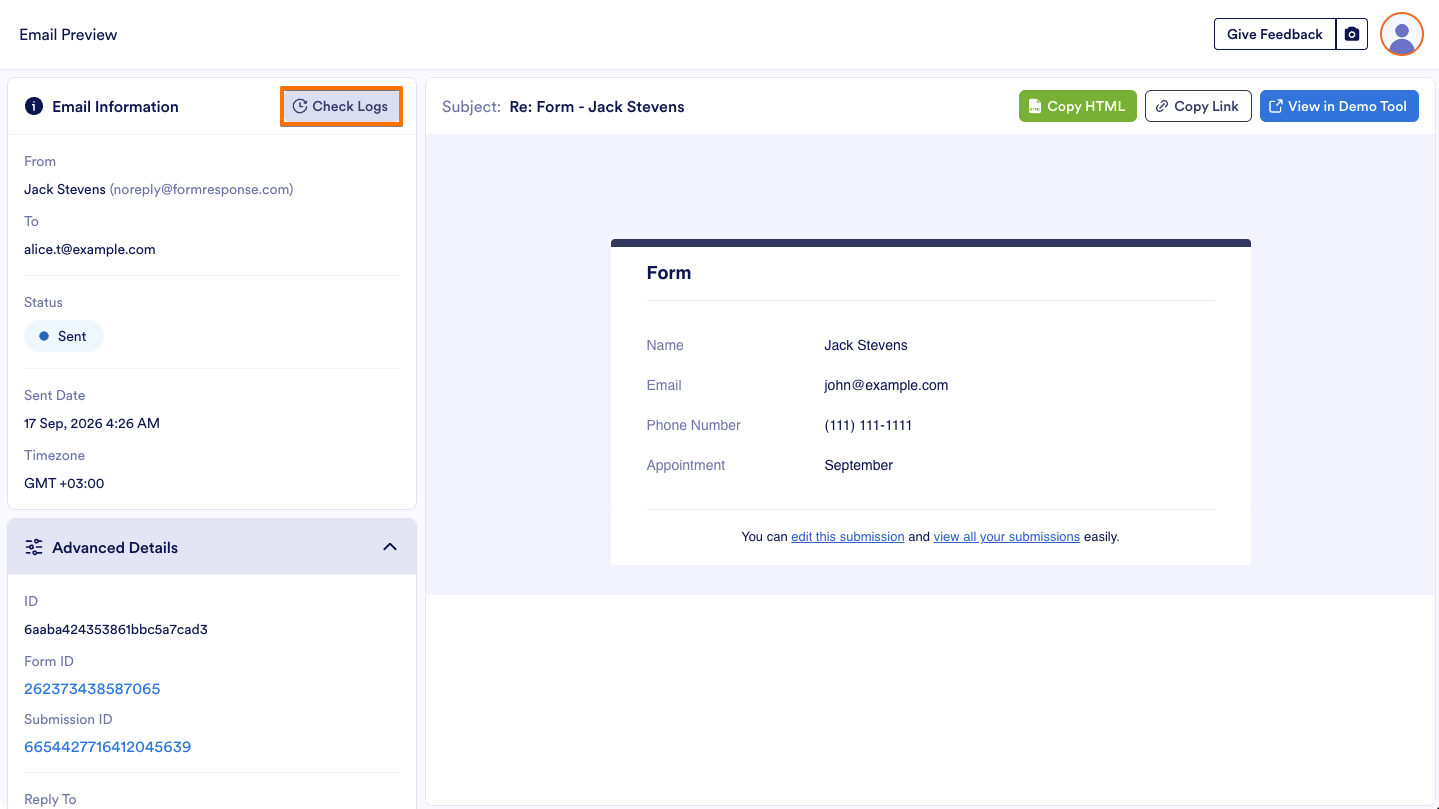Open Form ID 262373438587065 link
Image resolution: width=1439 pixels, height=809 pixels.
pos(92,689)
